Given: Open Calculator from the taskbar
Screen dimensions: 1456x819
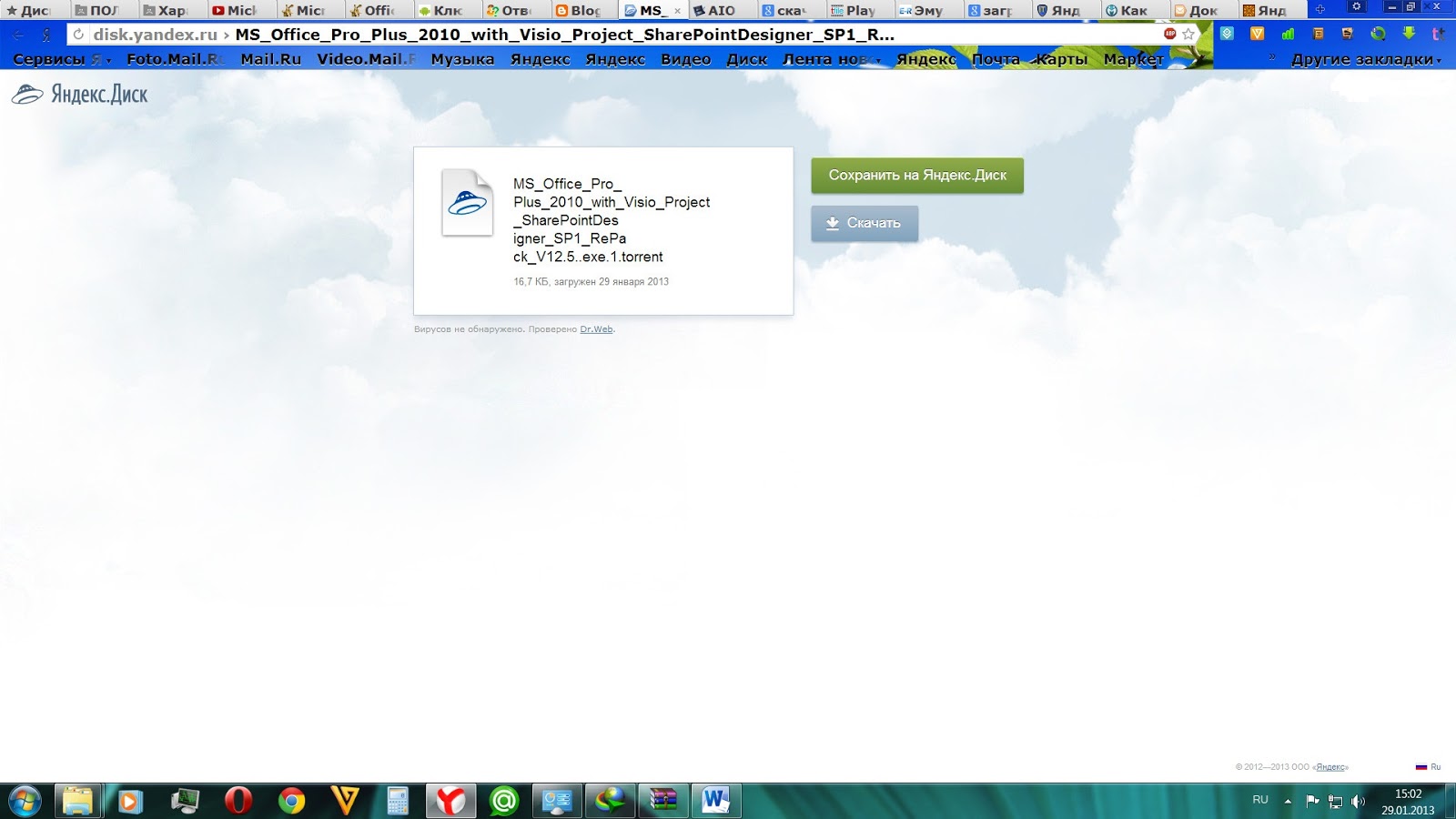Looking at the screenshot, I should (x=398, y=801).
